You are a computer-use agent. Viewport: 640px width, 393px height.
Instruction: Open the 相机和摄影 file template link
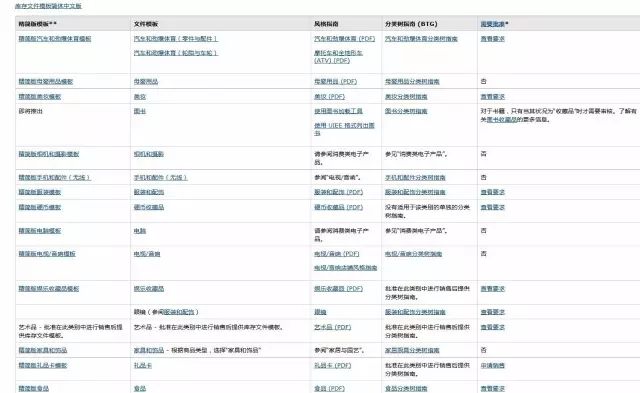[x=149, y=154]
